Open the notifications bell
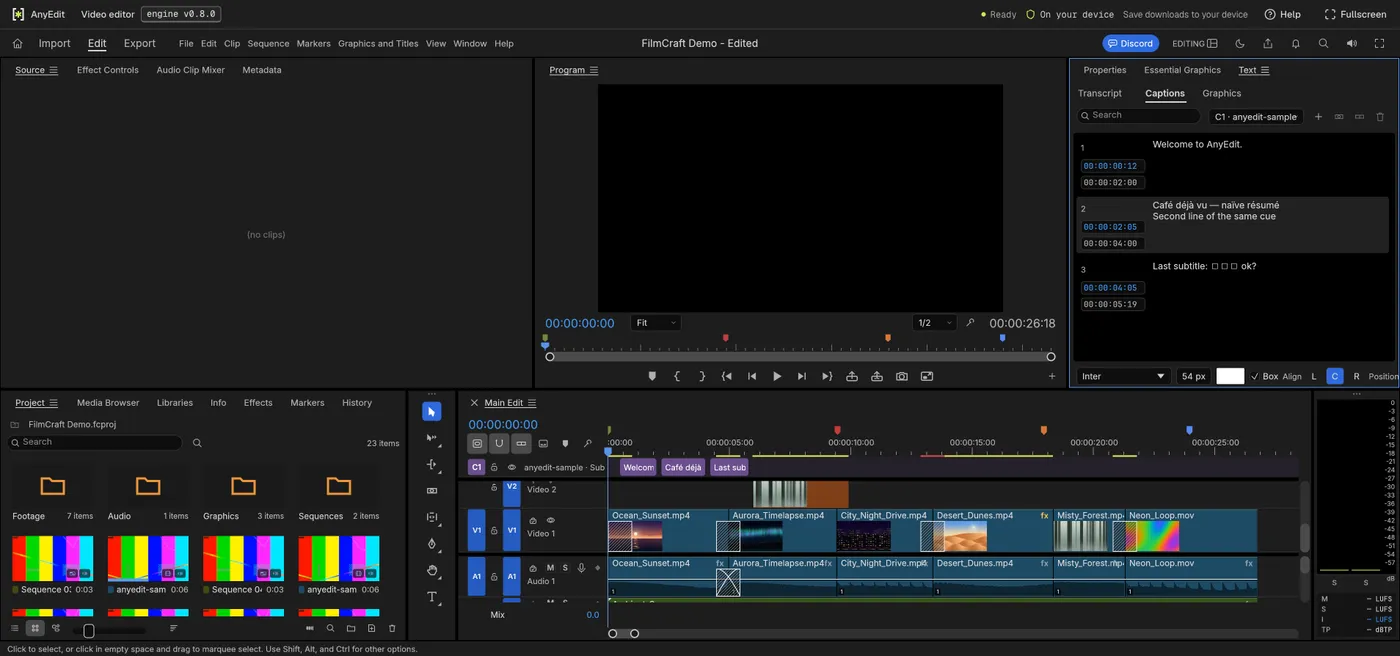Screen dimensions: 1400x656 point(1296,43)
